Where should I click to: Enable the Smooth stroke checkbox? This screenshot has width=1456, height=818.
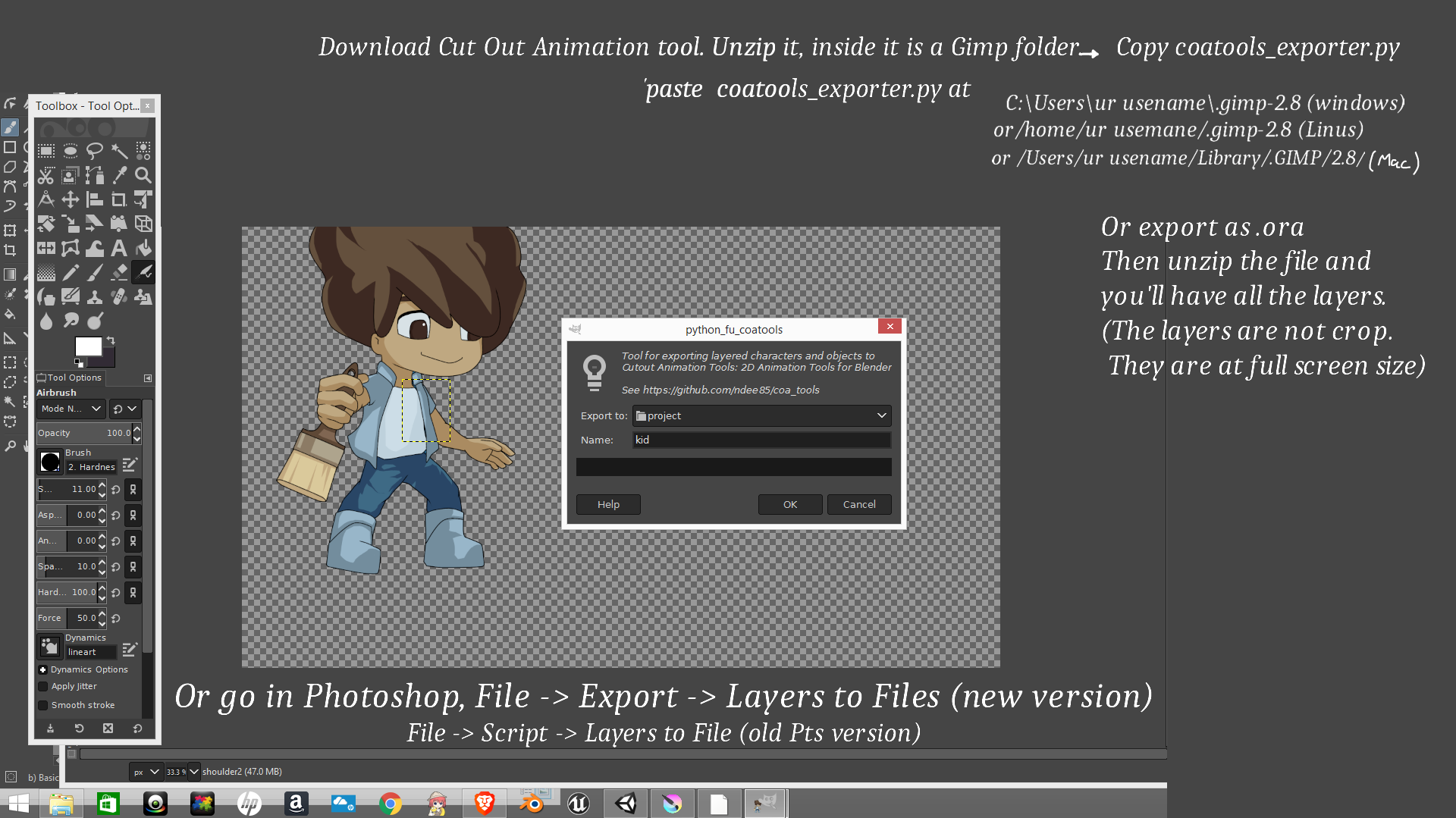click(x=43, y=705)
